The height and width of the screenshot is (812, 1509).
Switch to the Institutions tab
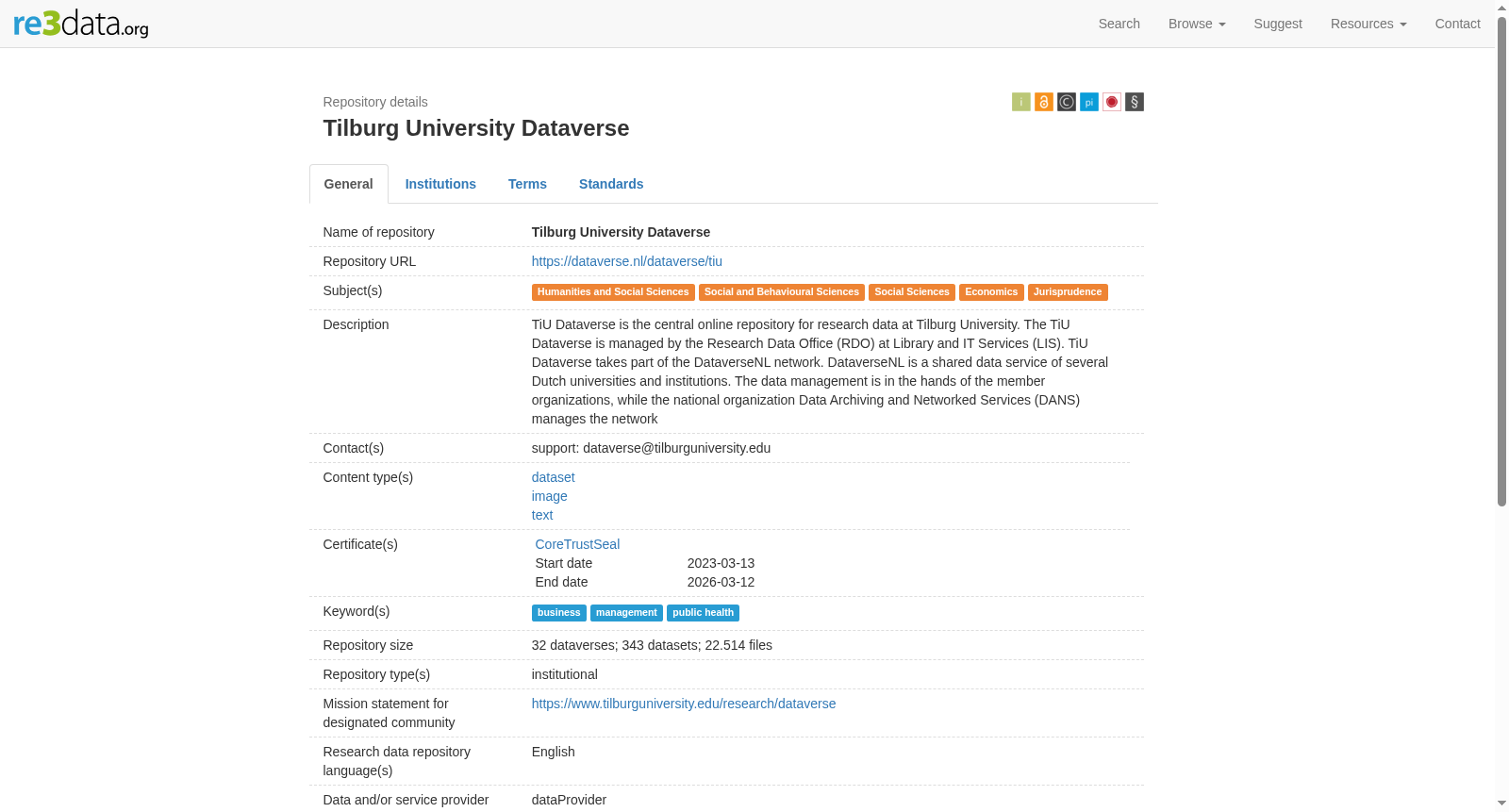pyautogui.click(x=440, y=184)
